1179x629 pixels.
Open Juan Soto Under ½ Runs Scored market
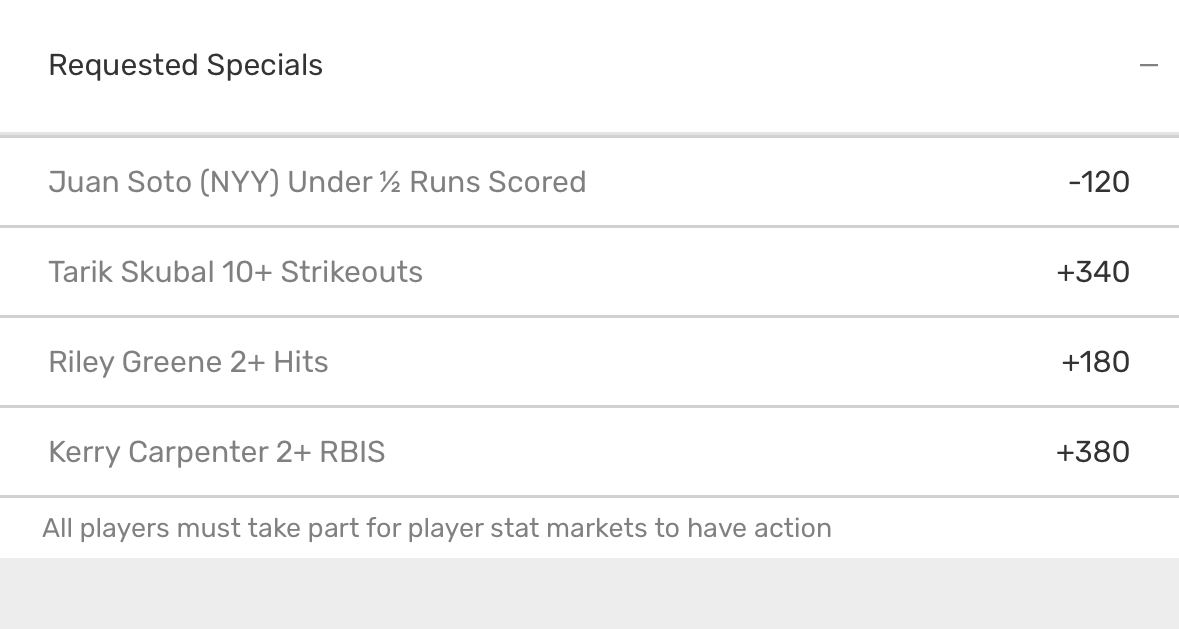pyautogui.click(x=317, y=182)
